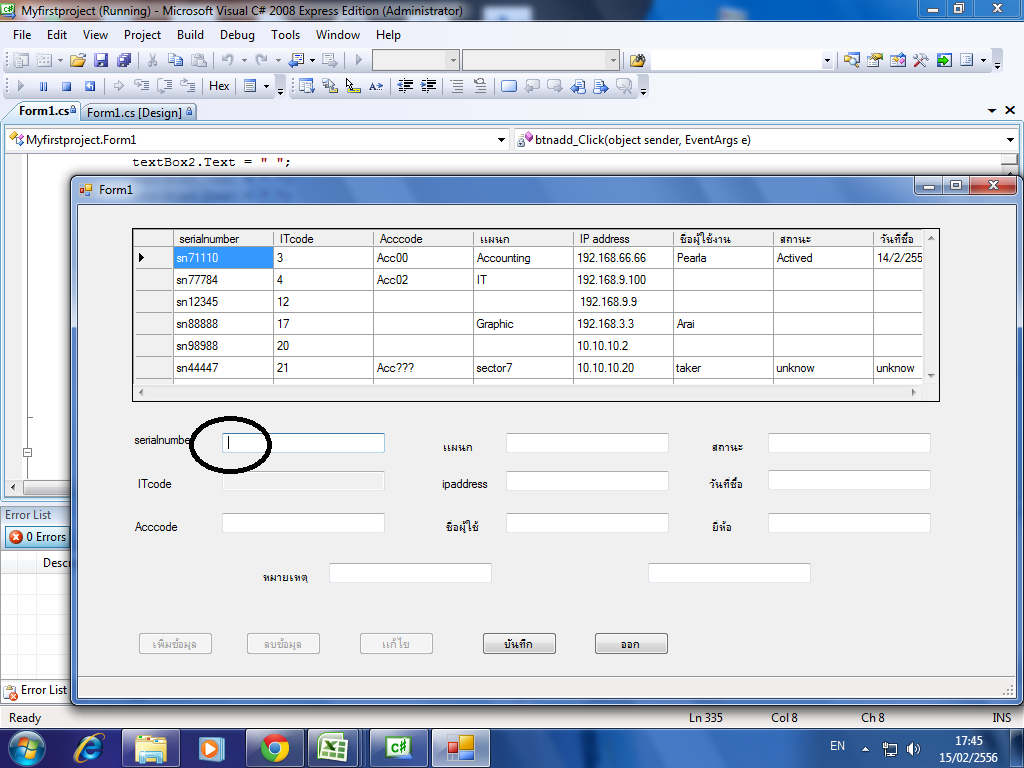1024x768 pixels.
Task: Click the Quick Info icon
Action: pos(353,86)
